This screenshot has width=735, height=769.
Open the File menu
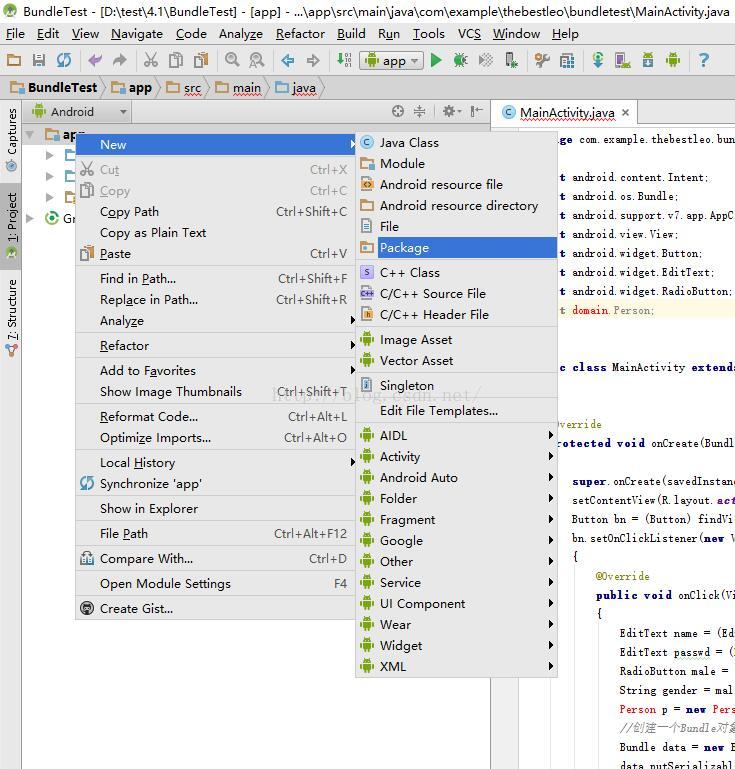[15, 34]
